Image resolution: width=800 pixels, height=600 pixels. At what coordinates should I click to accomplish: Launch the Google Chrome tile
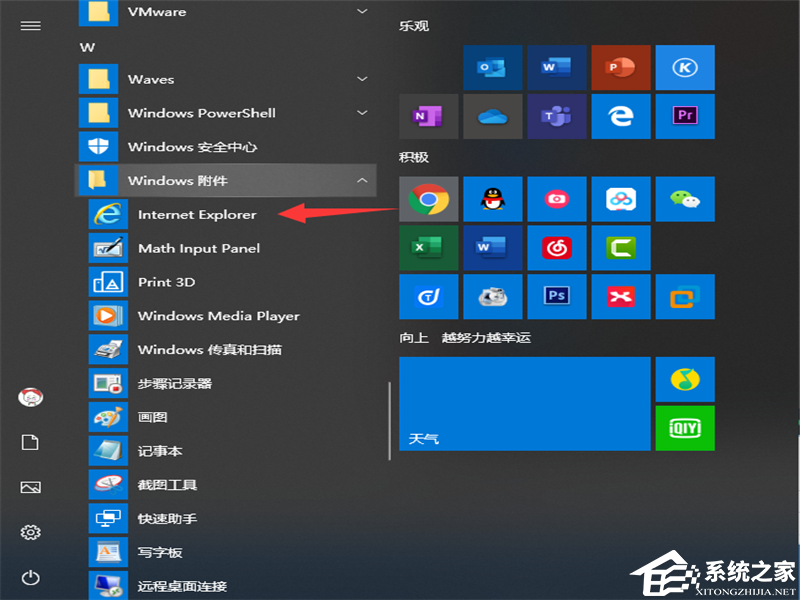(428, 199)
